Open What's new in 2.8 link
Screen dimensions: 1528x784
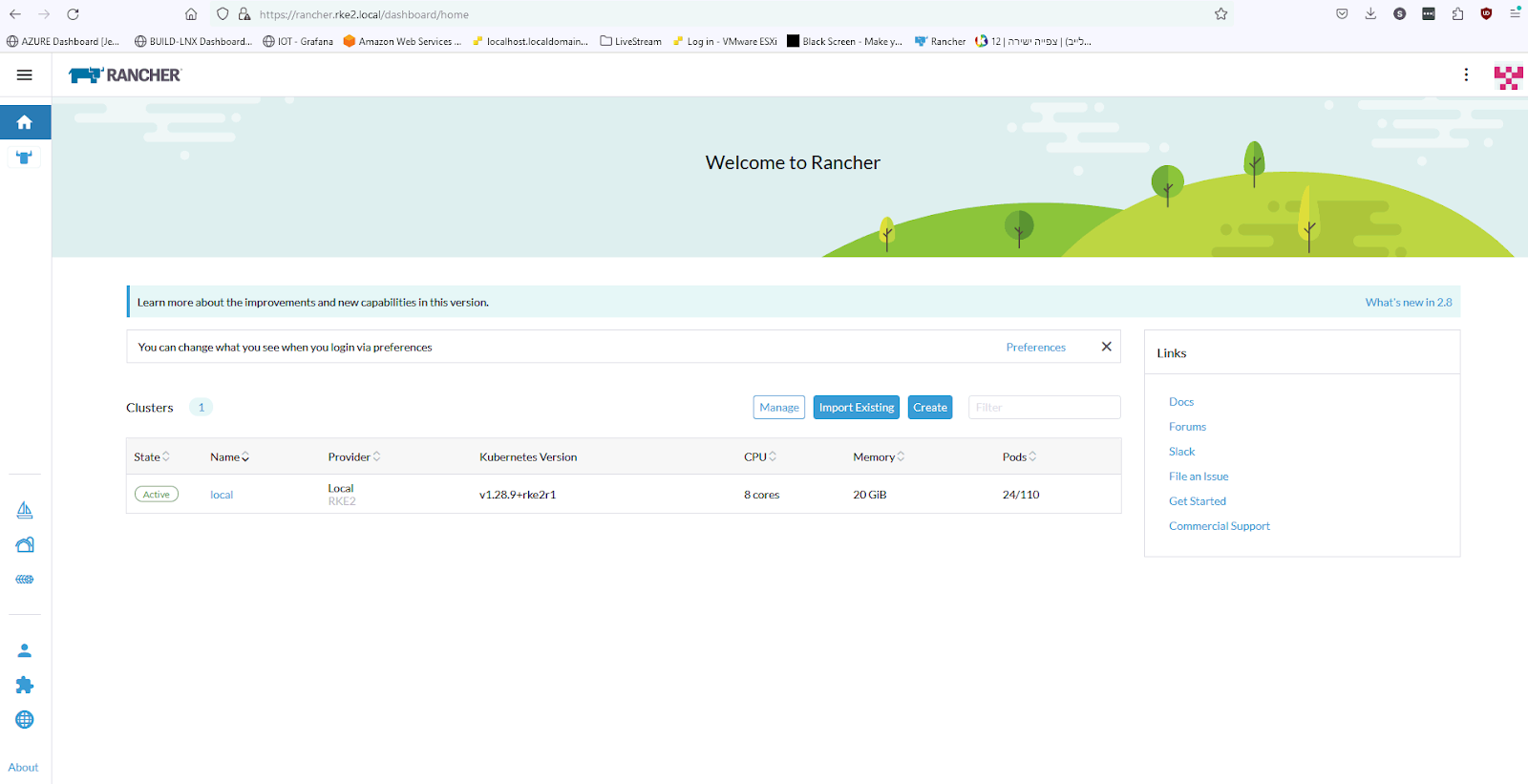pyautogui.click(x=1409, y=302)
